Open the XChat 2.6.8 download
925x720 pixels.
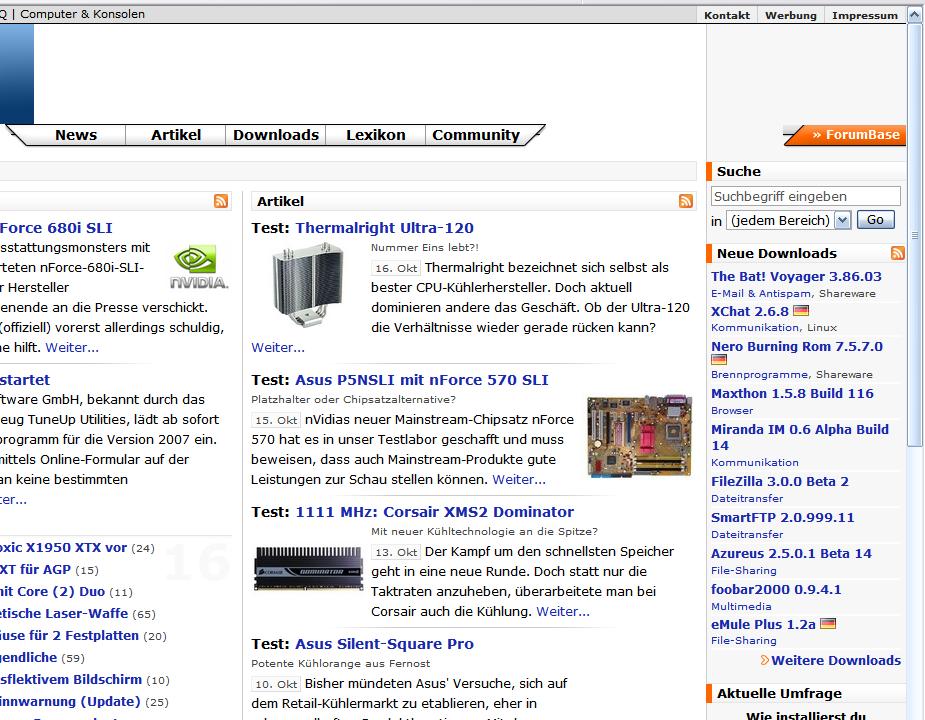tap(749, 311)
